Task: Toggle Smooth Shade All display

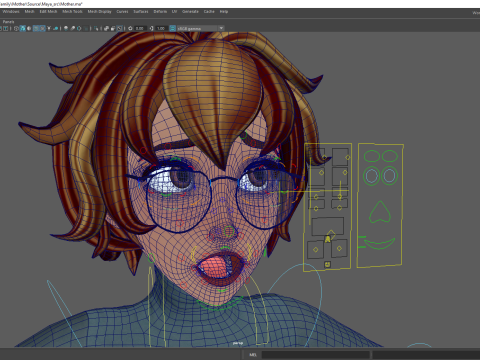Action: 23,28
